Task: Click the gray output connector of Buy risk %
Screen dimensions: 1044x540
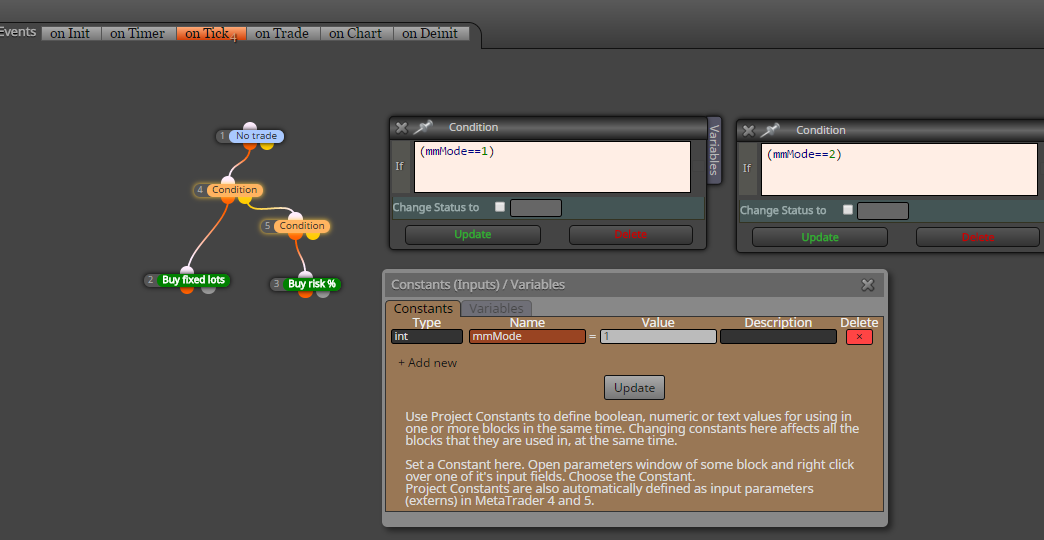Action: pos(322,292)
